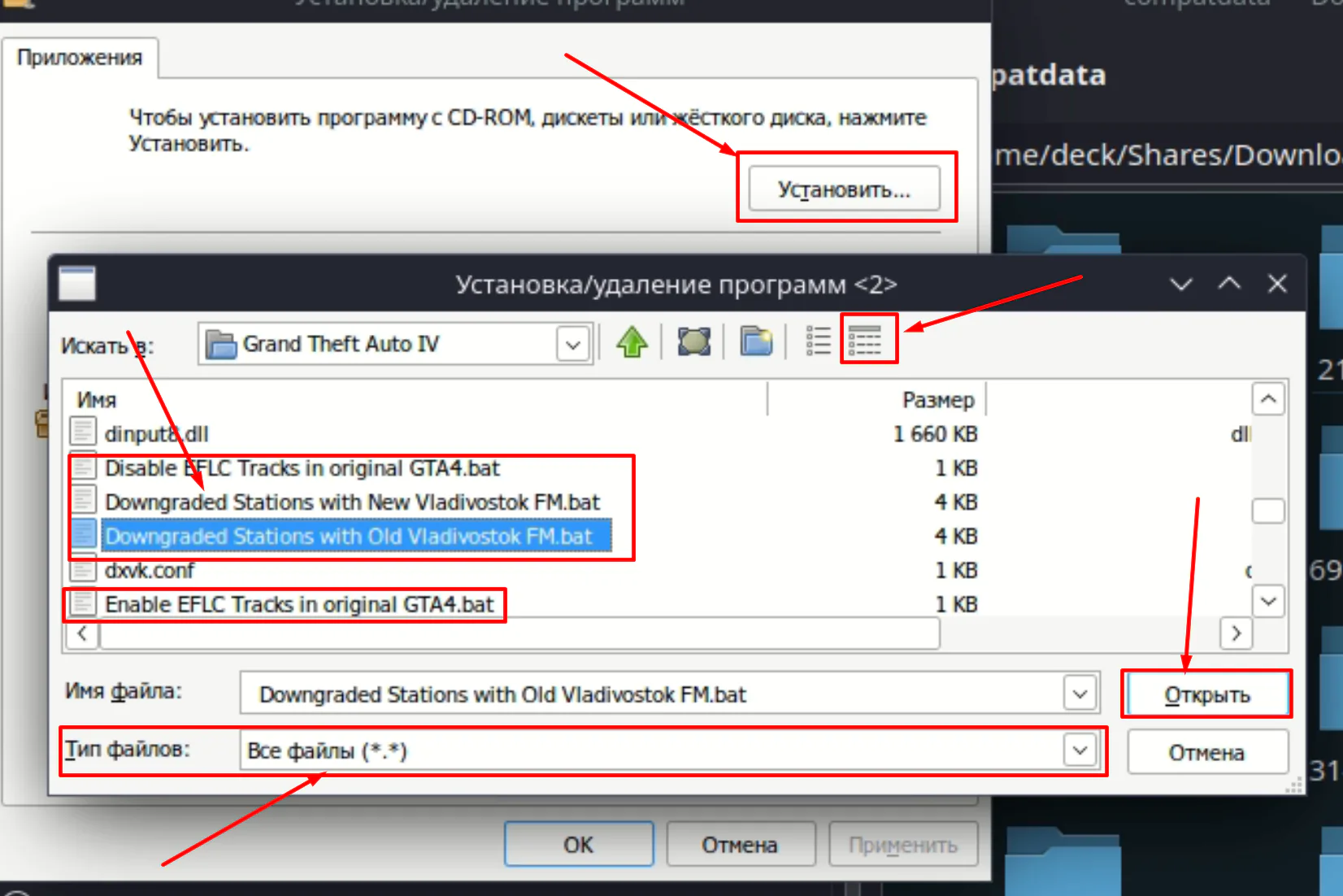Sort files by the Размер column header
This screenshot has width=1343, height=896.
[x=877, y=400]
